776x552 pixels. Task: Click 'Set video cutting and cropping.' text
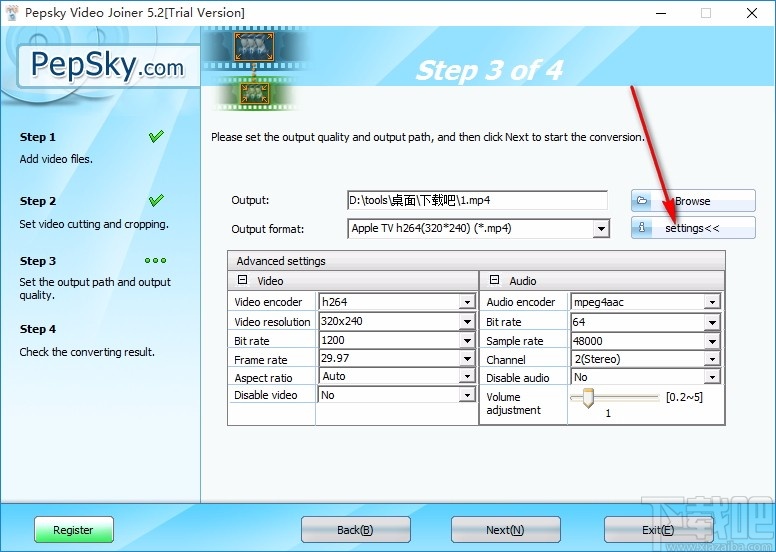94,224
